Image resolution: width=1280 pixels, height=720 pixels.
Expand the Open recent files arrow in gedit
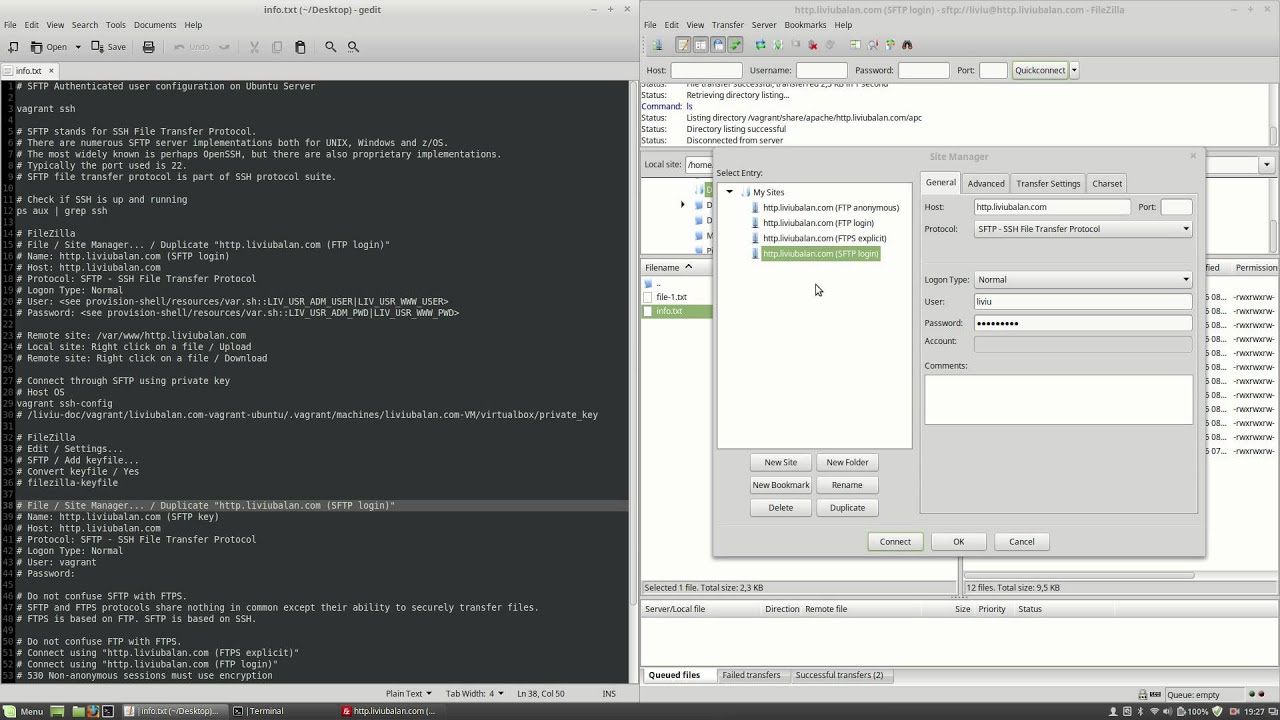[78, 47]
